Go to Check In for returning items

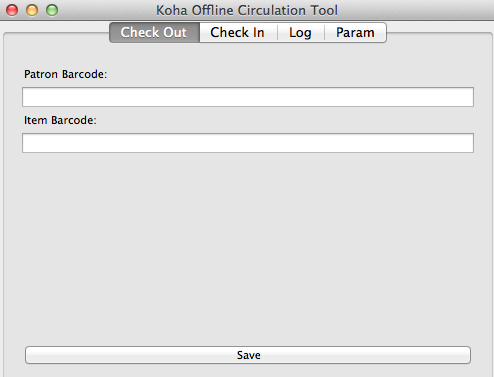tap(238, 33)
